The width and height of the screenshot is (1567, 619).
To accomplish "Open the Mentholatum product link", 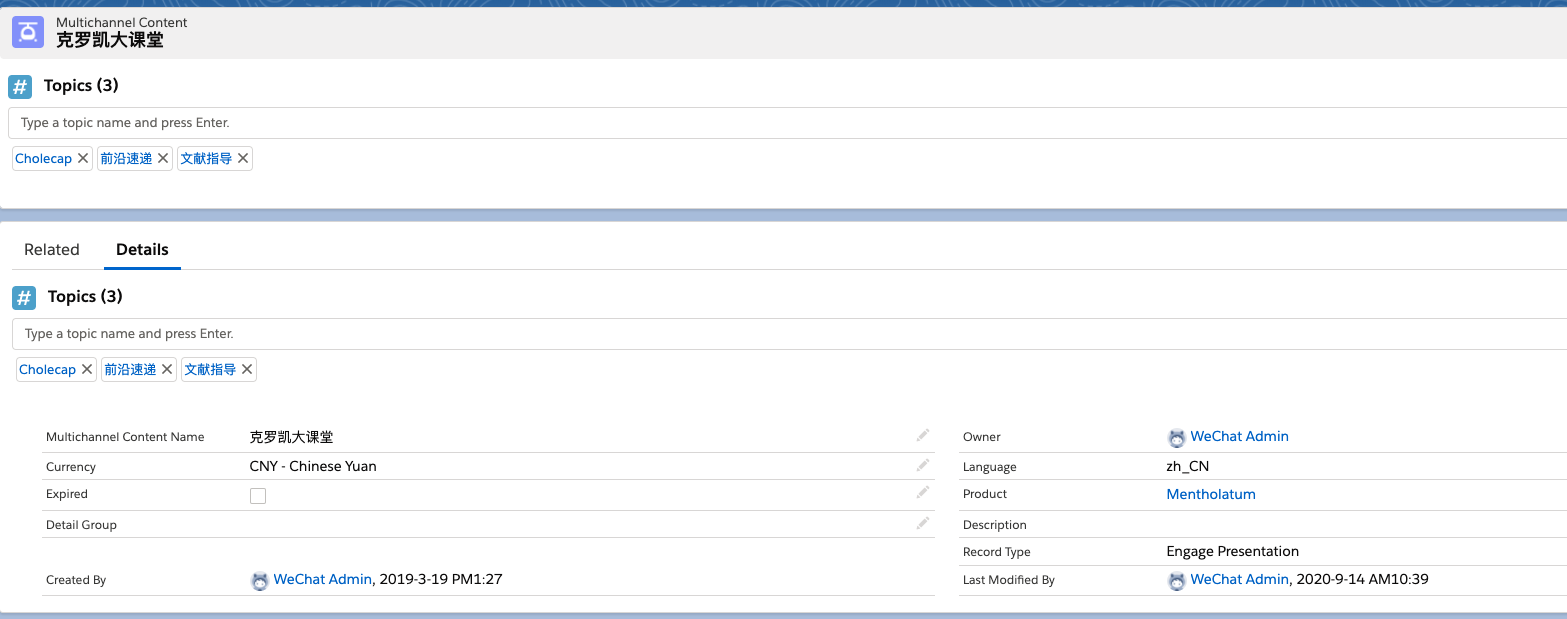I will point(1211,494).
